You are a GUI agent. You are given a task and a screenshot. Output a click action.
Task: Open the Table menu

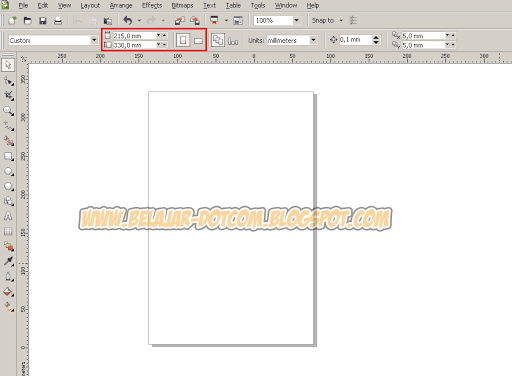[x=233, y=6]
